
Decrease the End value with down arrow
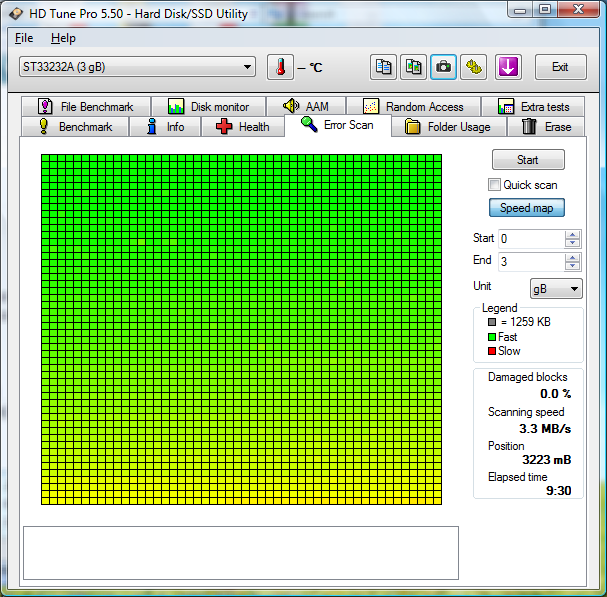click(572, 266)
